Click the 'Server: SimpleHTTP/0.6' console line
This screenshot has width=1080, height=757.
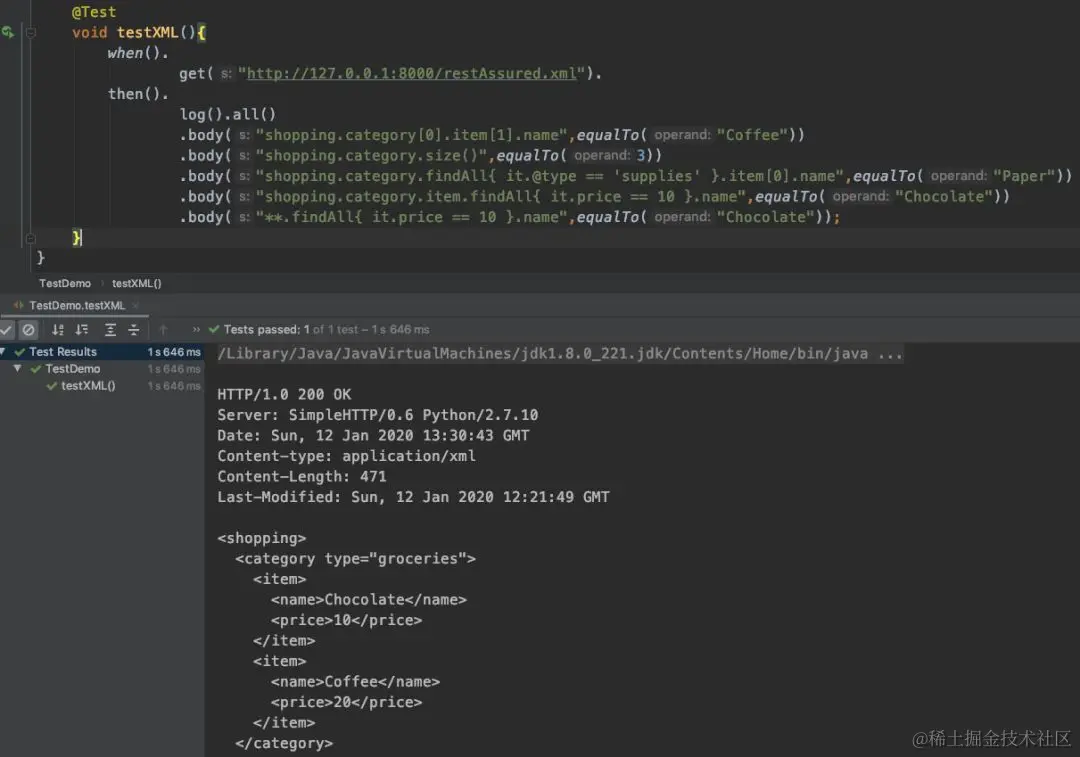point(377,415)
